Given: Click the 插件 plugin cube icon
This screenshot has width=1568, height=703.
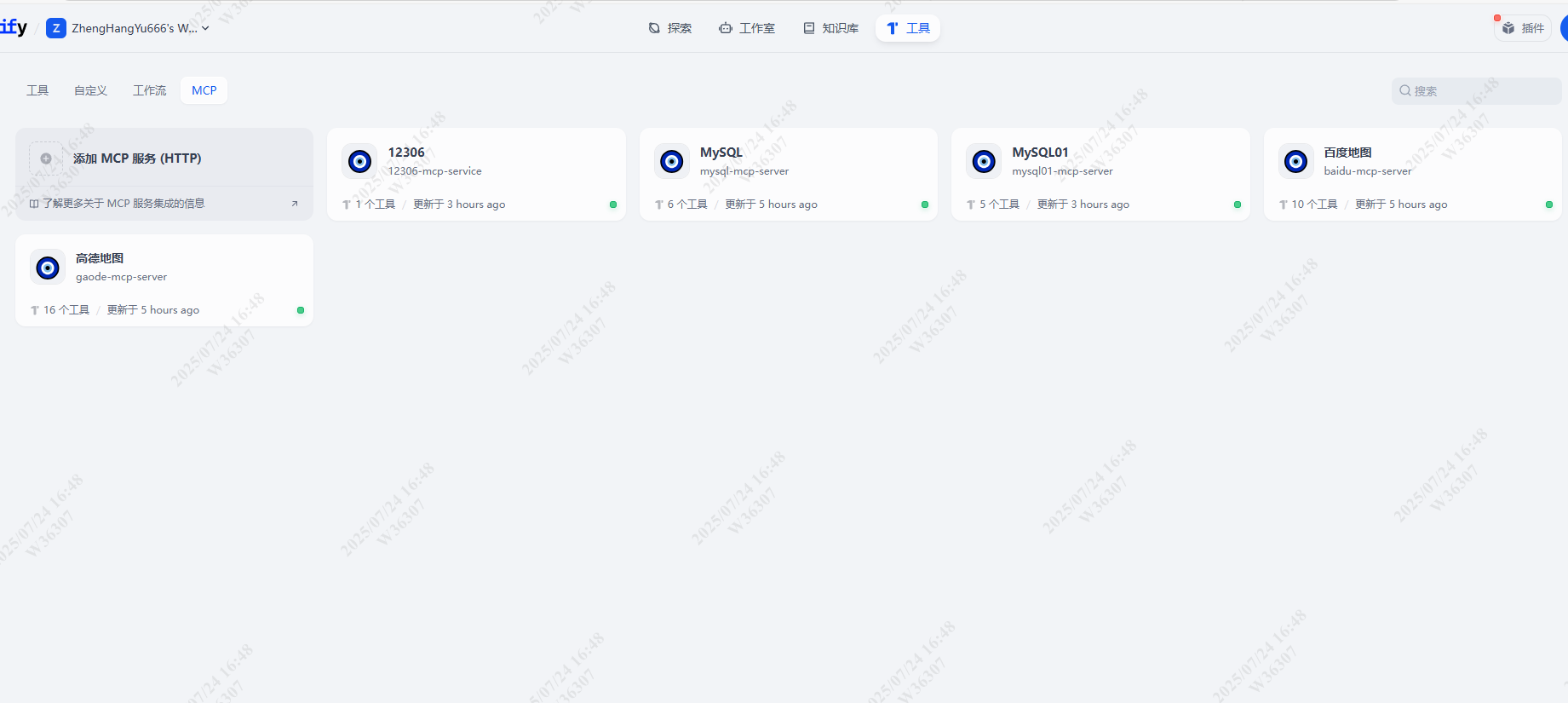Looking at the screenshot, I should pyautogui.click(x=1508, y=28).
